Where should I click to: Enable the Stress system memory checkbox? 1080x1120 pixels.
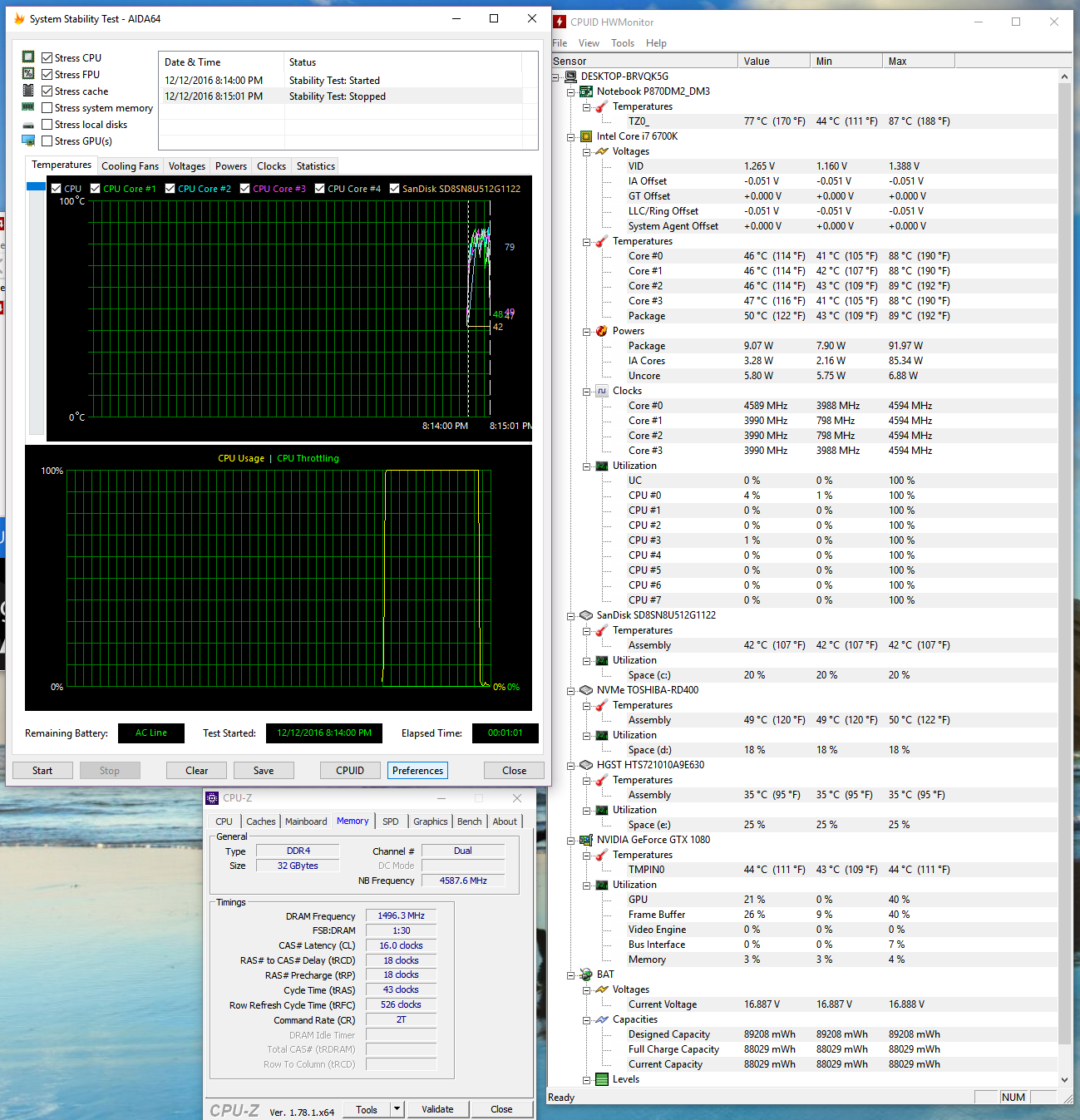47,108
